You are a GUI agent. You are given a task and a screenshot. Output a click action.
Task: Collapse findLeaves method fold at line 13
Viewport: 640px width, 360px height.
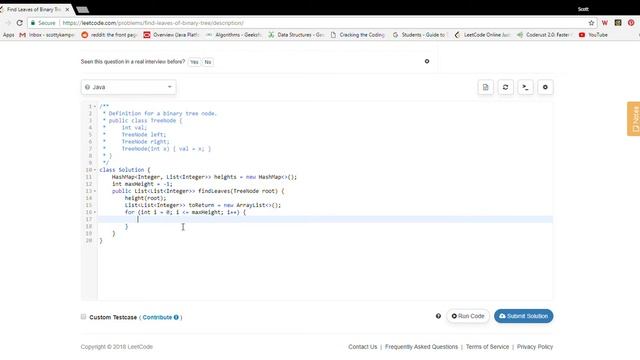pos(95,191)
